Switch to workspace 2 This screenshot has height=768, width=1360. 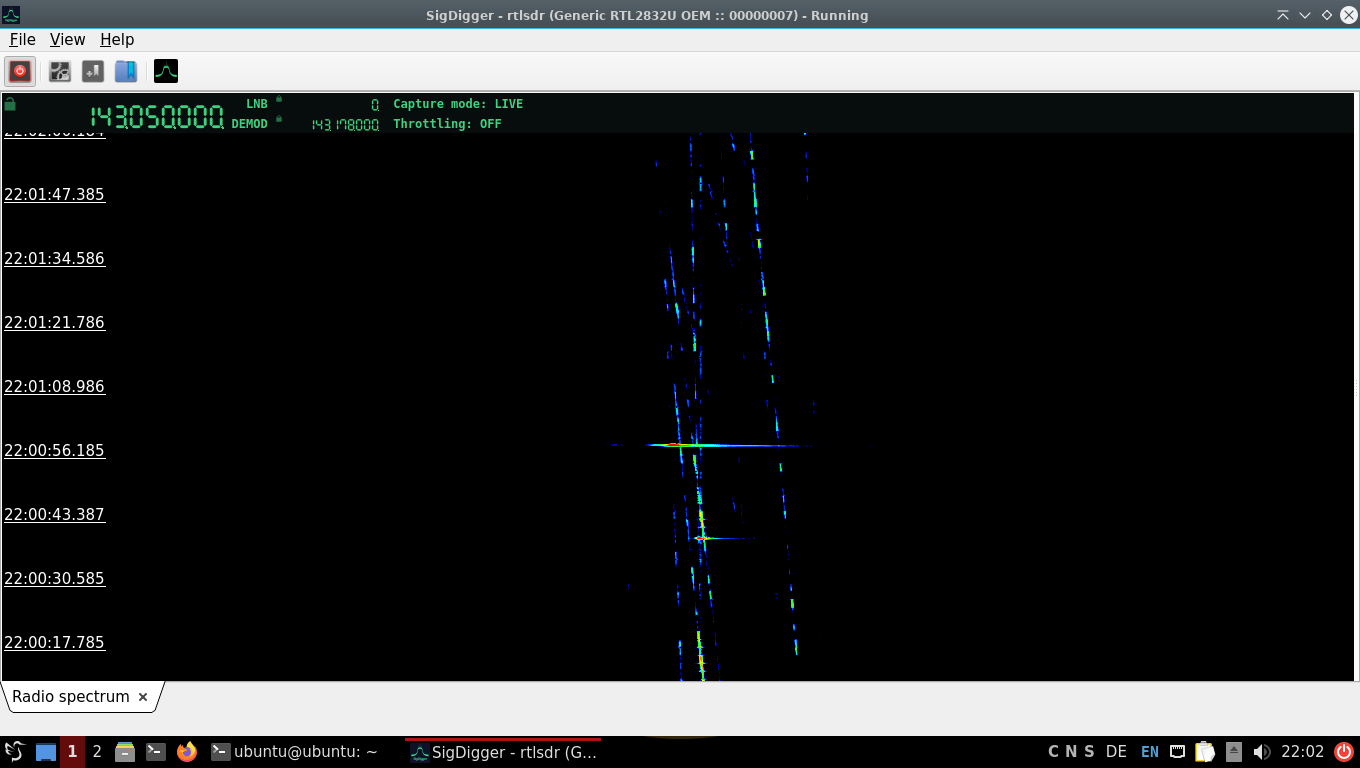97,752
